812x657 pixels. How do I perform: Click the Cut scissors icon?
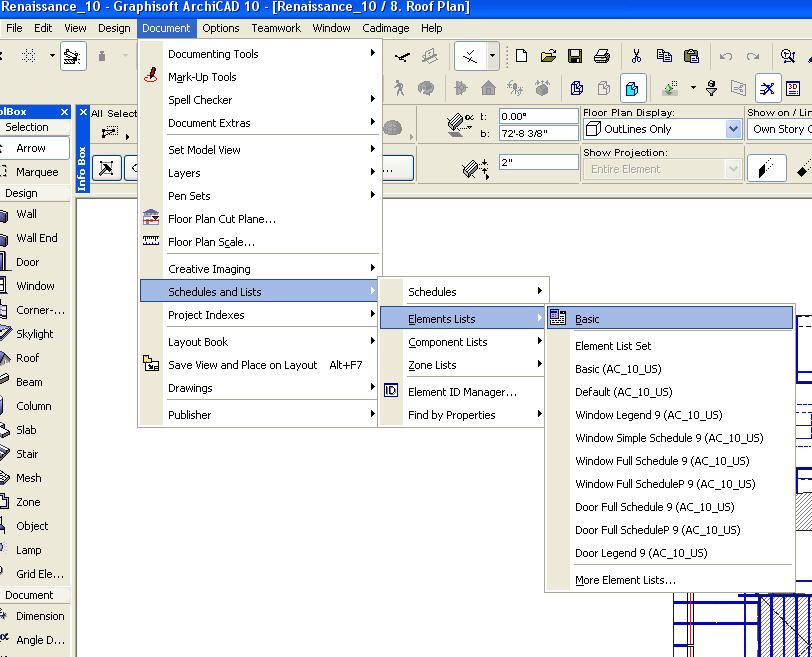click(637, 57)
